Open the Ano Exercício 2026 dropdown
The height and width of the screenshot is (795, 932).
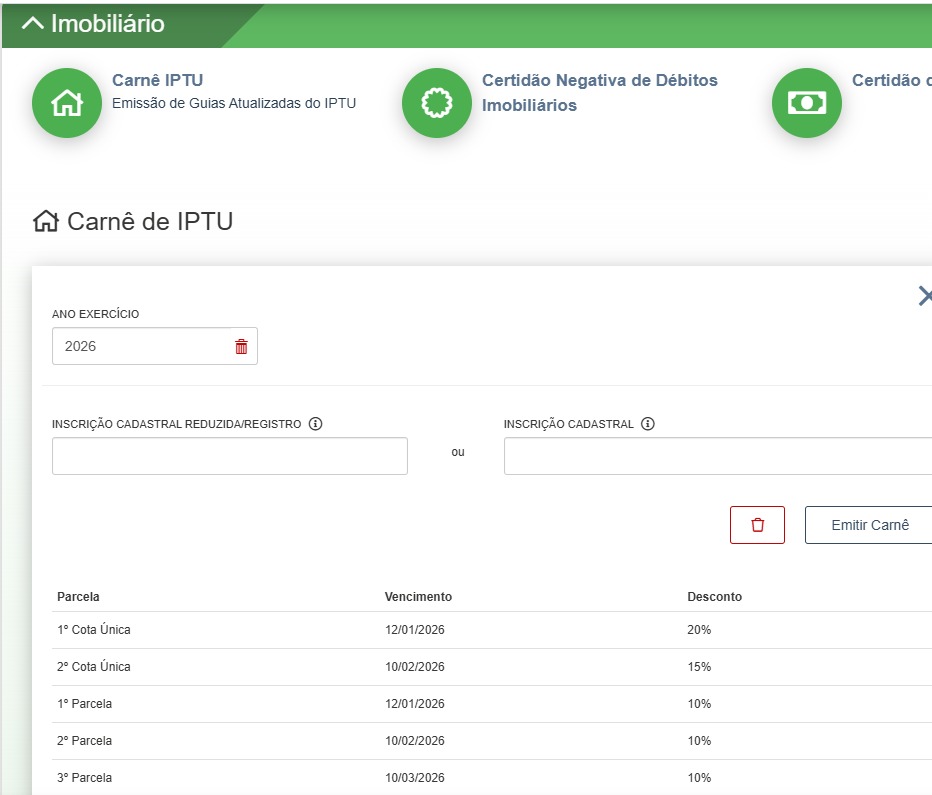pos(140,347)
